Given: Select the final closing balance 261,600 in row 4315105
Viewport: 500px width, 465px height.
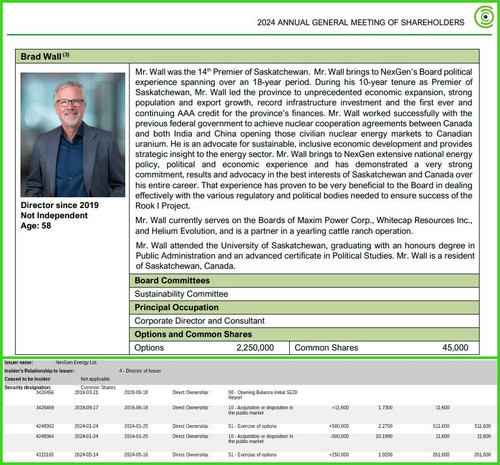Looking at the screenshot, I should [482, 455].
